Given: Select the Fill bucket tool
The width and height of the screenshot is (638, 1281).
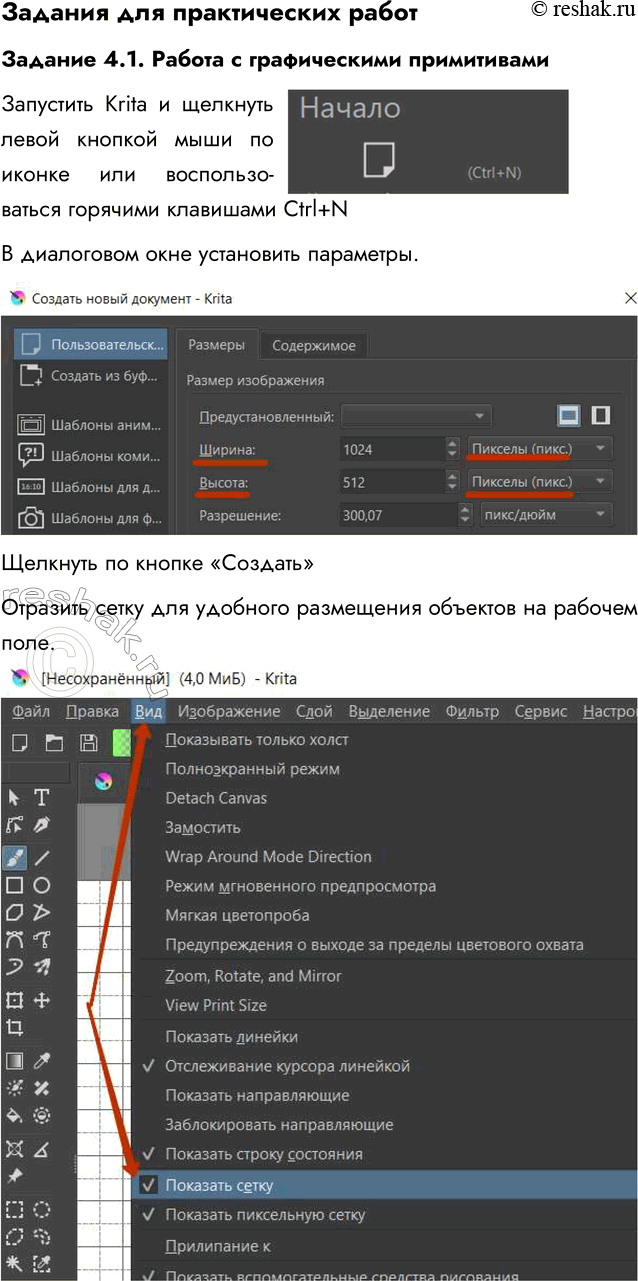Looking at the screenshot, I should click(15, 1114).
